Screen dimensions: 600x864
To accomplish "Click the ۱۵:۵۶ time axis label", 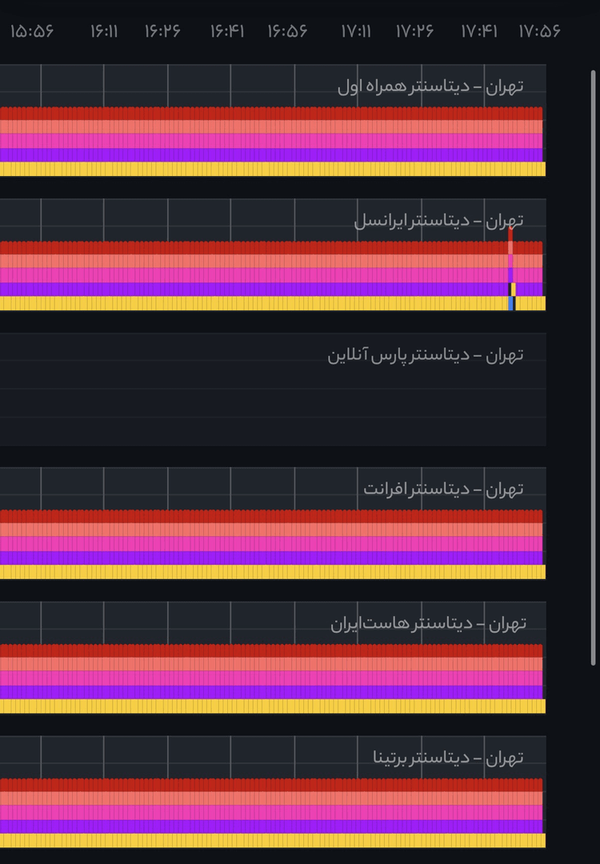I will coord(32,31).
